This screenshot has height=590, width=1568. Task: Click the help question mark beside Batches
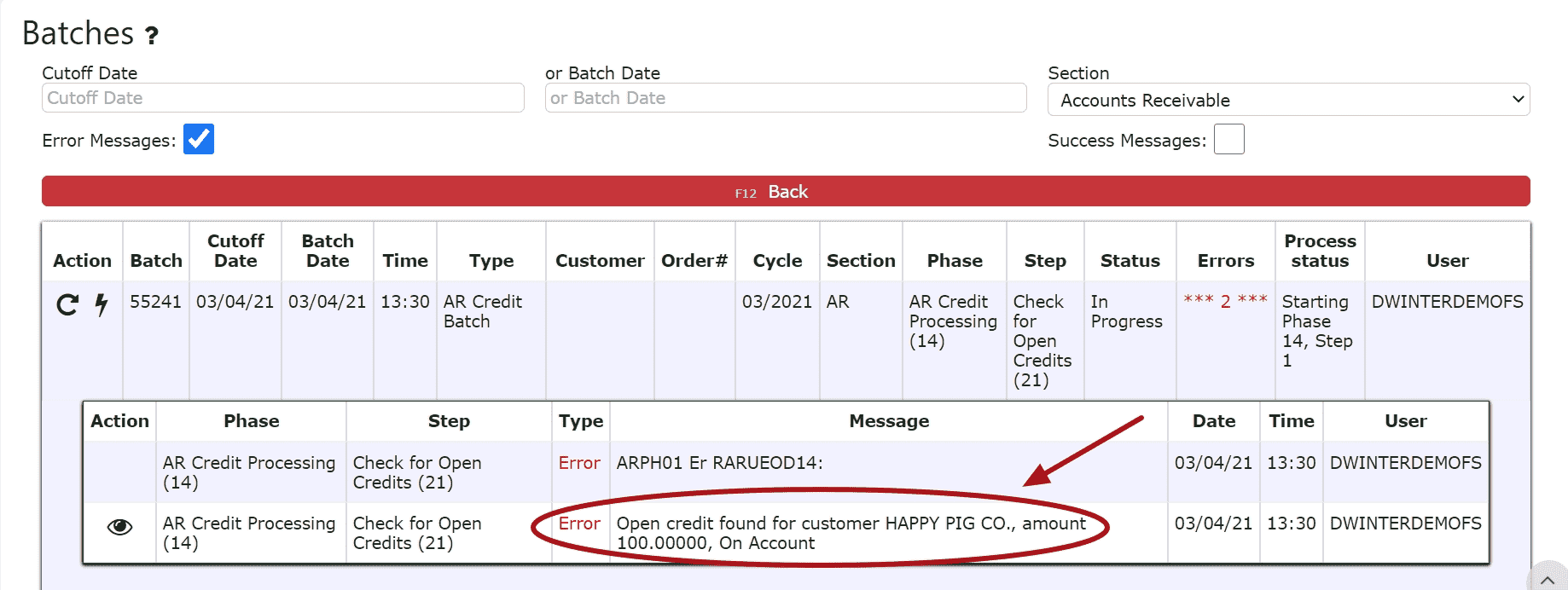(x=151, y=36)
